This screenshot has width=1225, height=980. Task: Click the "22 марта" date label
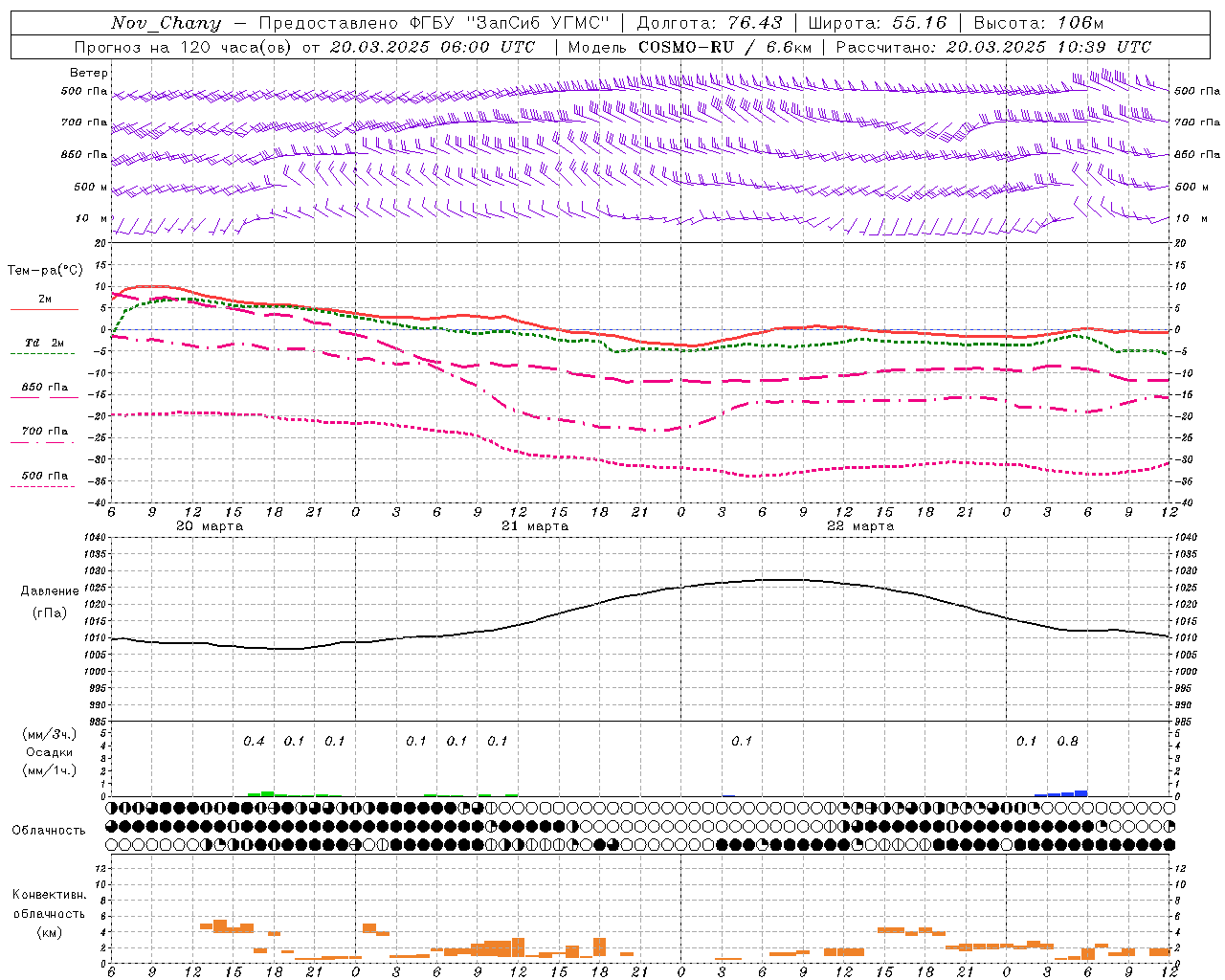point(860,526)
